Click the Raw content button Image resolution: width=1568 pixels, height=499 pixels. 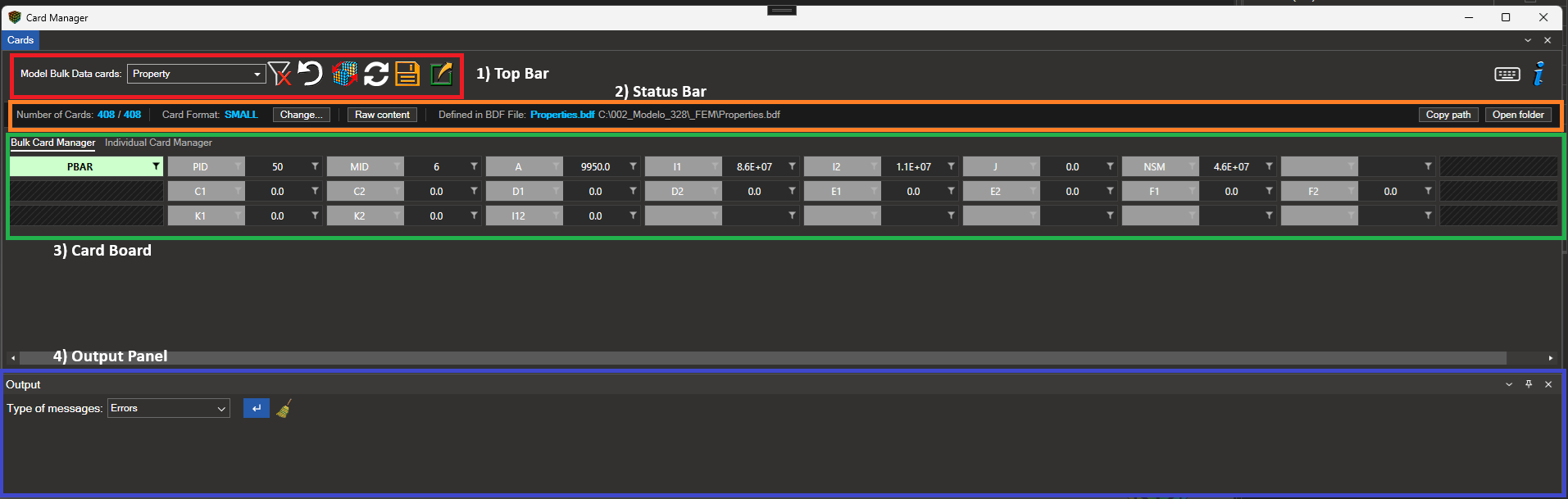(x=382, y=115)
